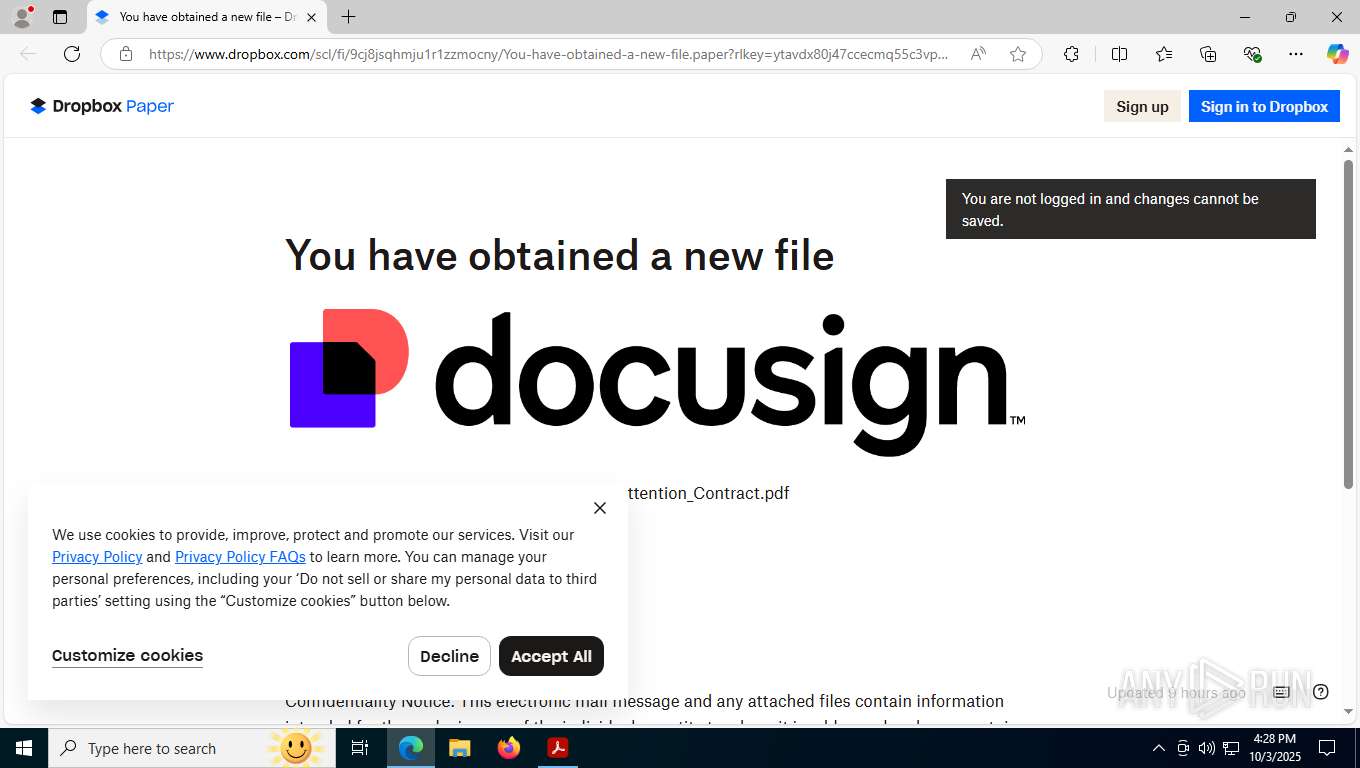Screen dimensions: 1360x768
Task: Open the volume control icon
Action: tap(1207, 748)
